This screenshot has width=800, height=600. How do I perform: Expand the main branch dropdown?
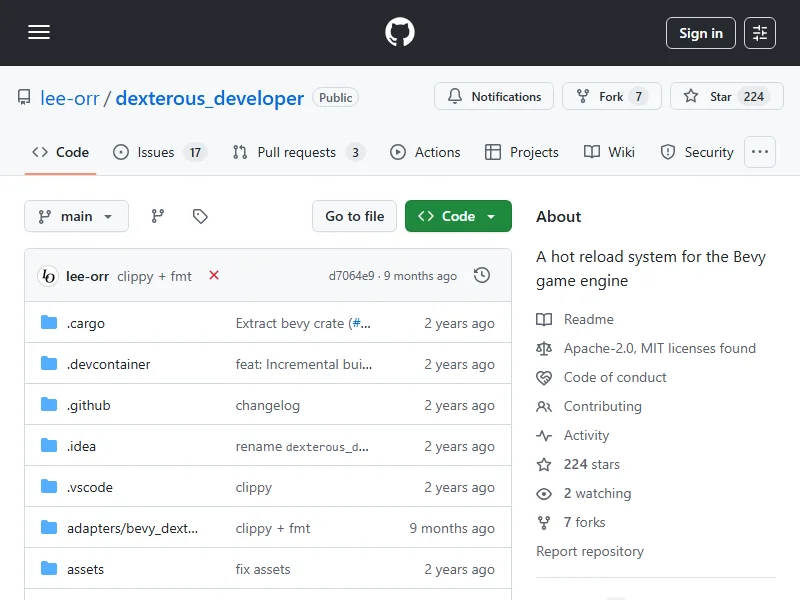(76, 216)
